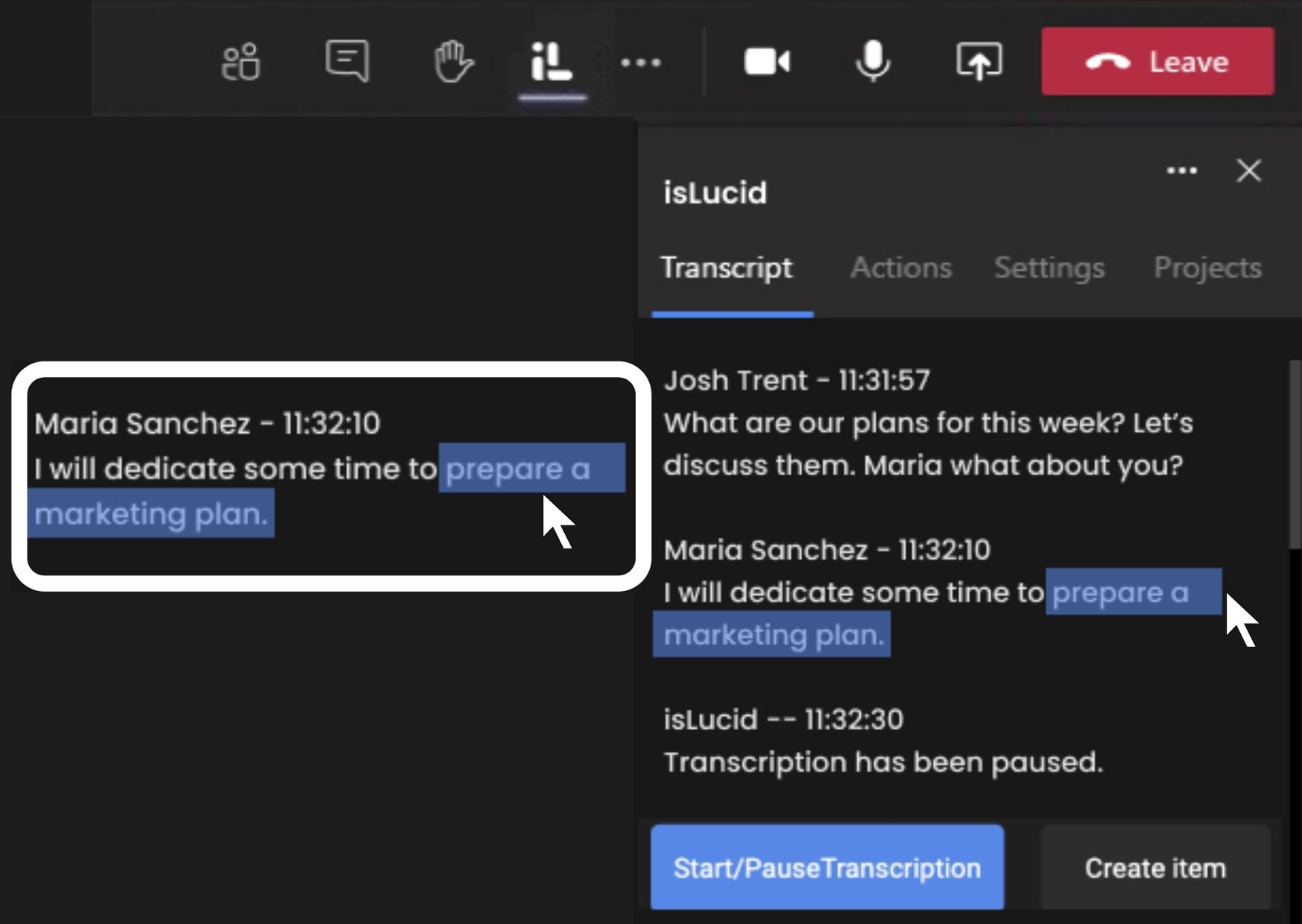This screenshot has width=1302, height=924.
Task: Open the meeting chat icon
Action: [x=347, y=61]
